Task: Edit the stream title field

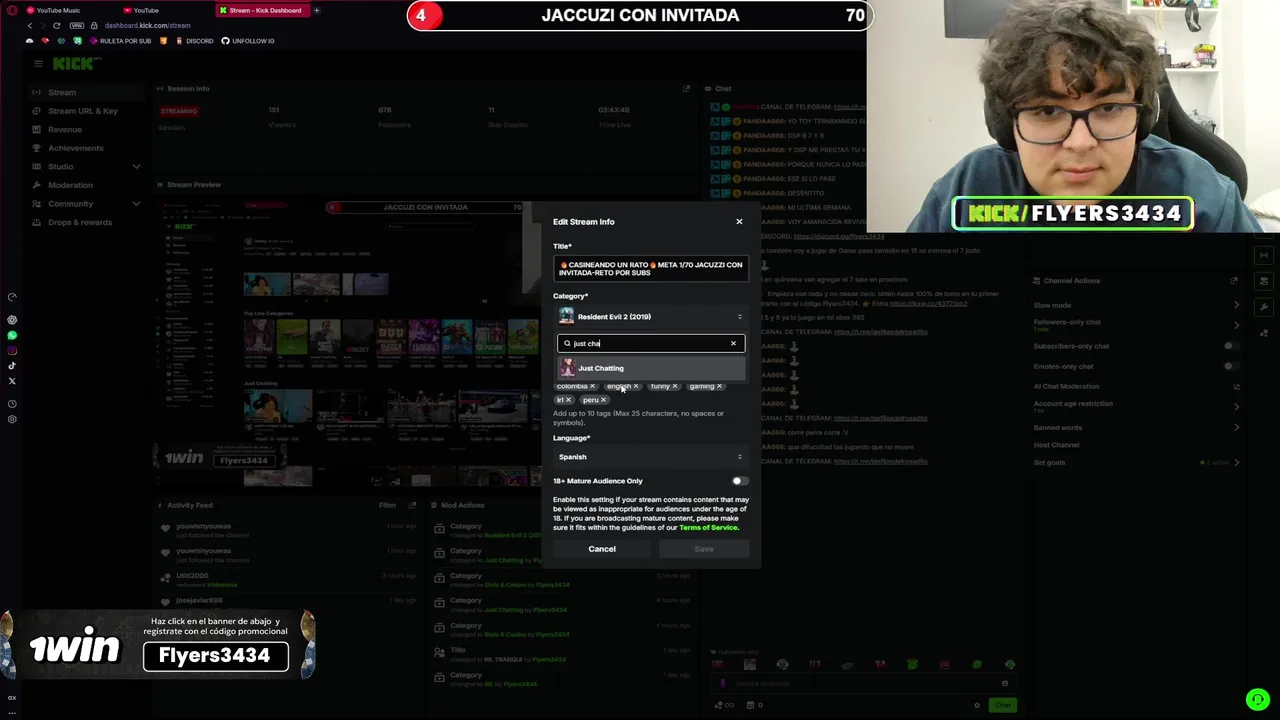Action: (650, 268)
